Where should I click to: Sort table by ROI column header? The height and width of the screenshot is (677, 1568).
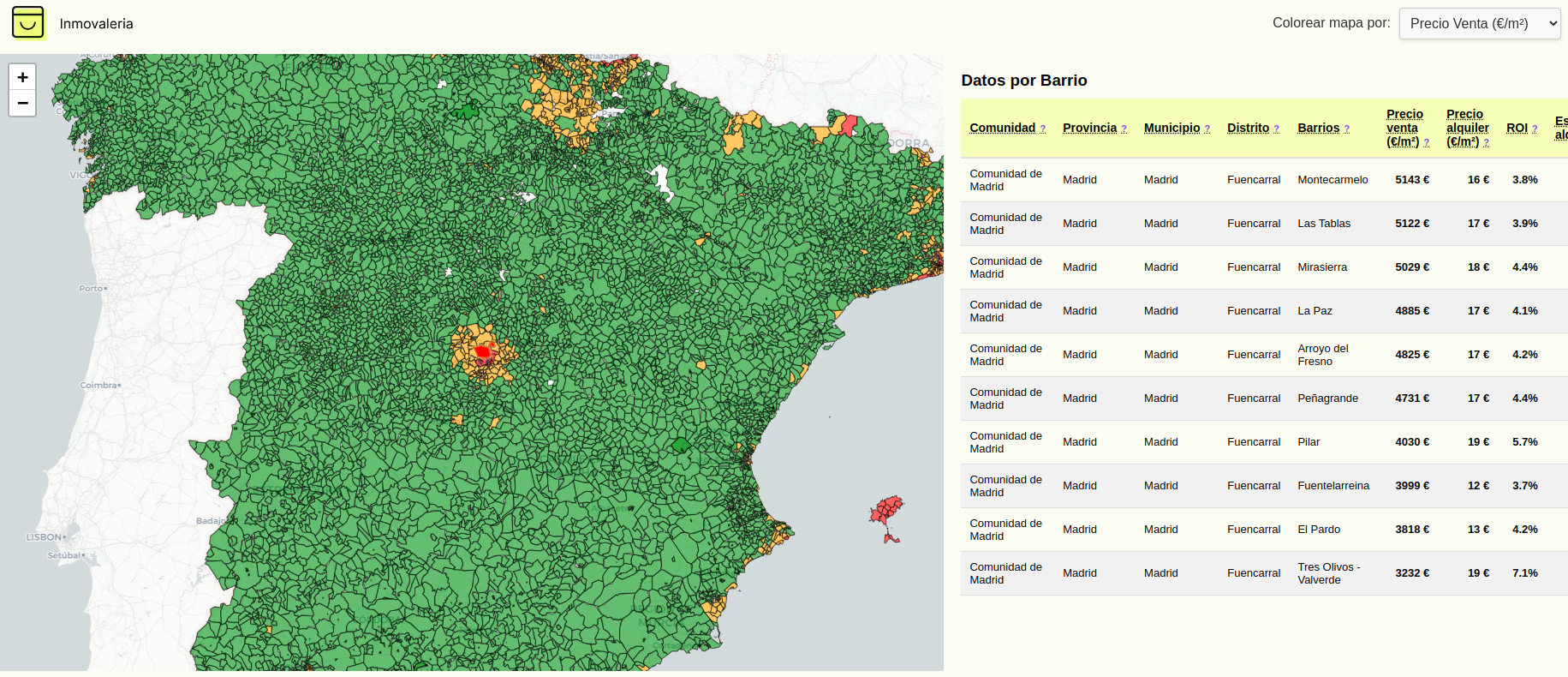1517,129
